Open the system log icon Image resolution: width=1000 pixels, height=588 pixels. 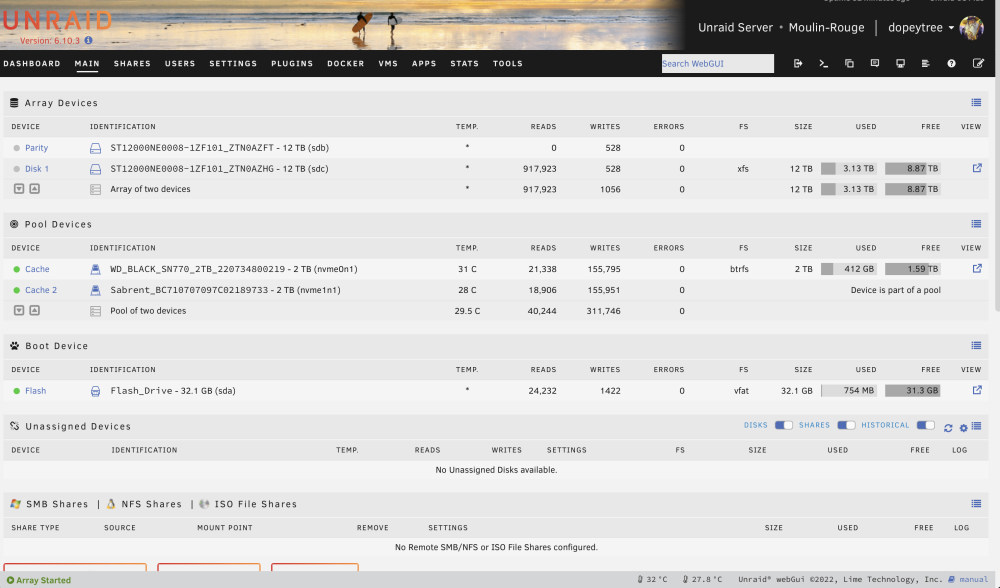point(925,63)
